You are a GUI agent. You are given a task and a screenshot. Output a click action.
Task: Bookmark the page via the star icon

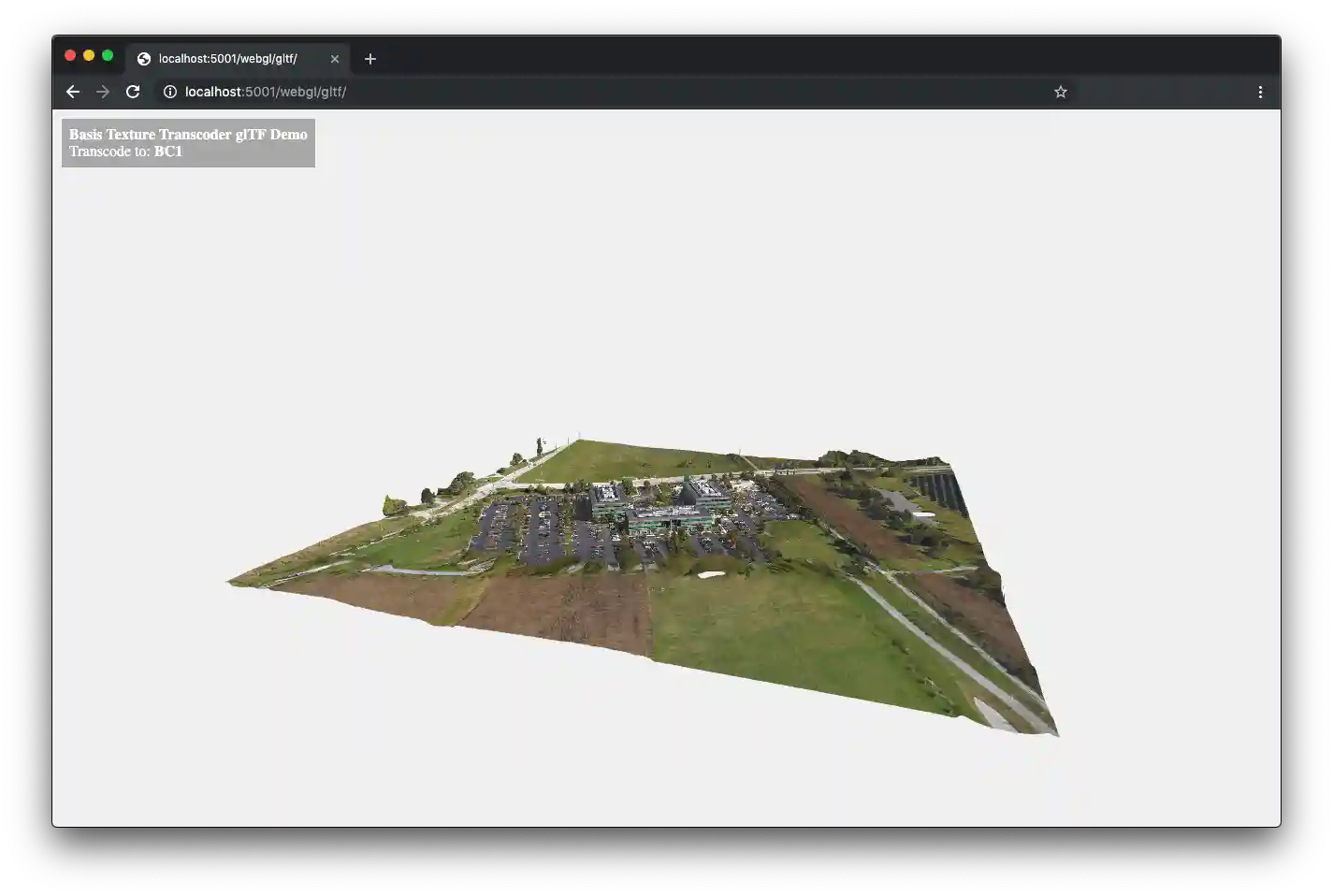click(1060, 91)
